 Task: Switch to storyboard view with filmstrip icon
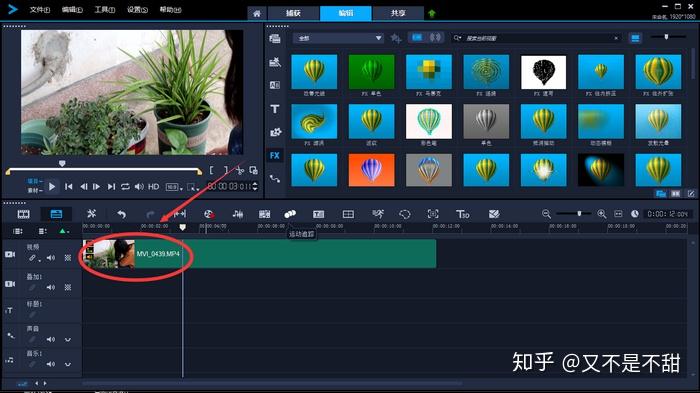24,214
